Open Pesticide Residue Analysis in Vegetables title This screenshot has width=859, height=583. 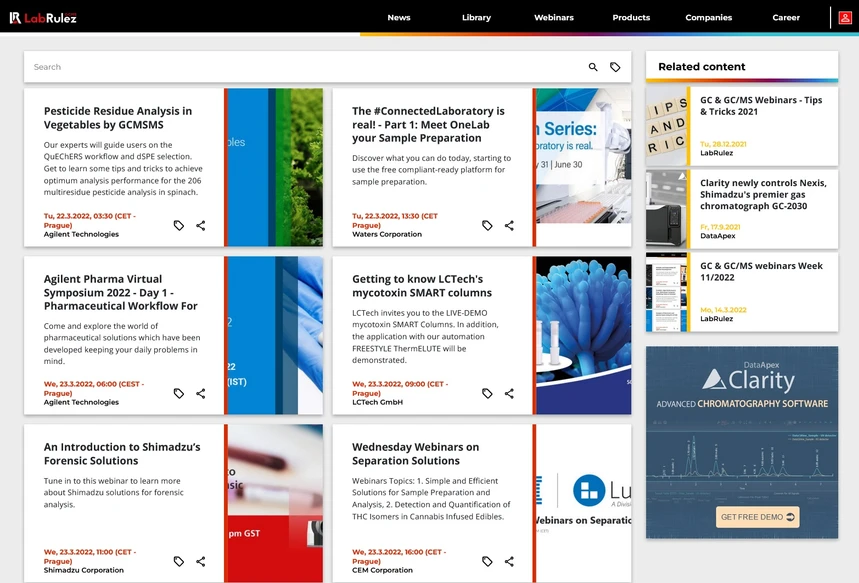118,118
